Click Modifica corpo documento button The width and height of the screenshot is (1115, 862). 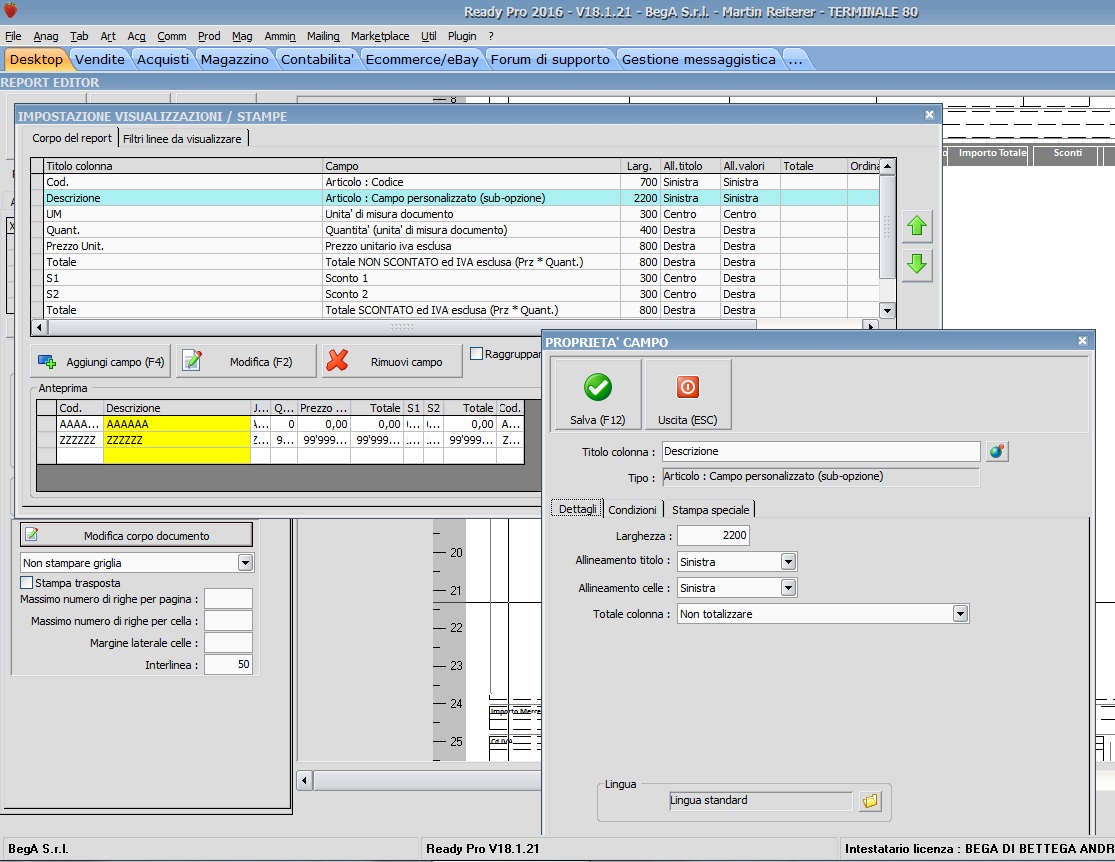coord(137,535)
